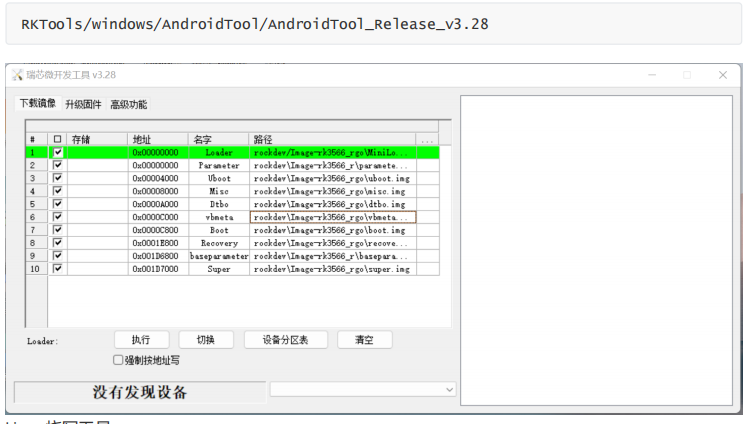Minimize the 瑞芯微开发工具 window
This screenshot has width=752, height=424.
pyautogui.click(x=652, y=75)
